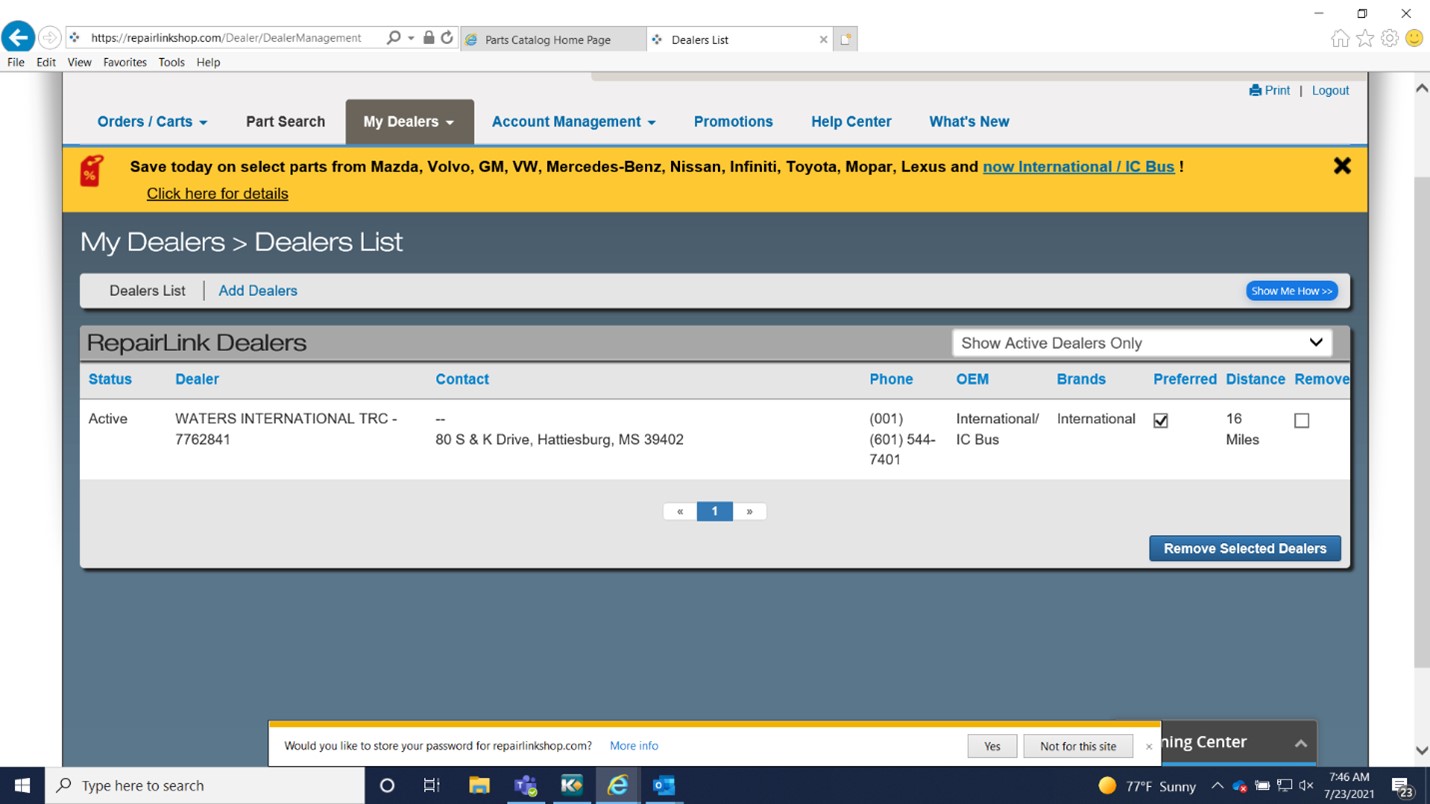Close the Dealers List tab
The image size is (1430, 804).
[823, 40]
